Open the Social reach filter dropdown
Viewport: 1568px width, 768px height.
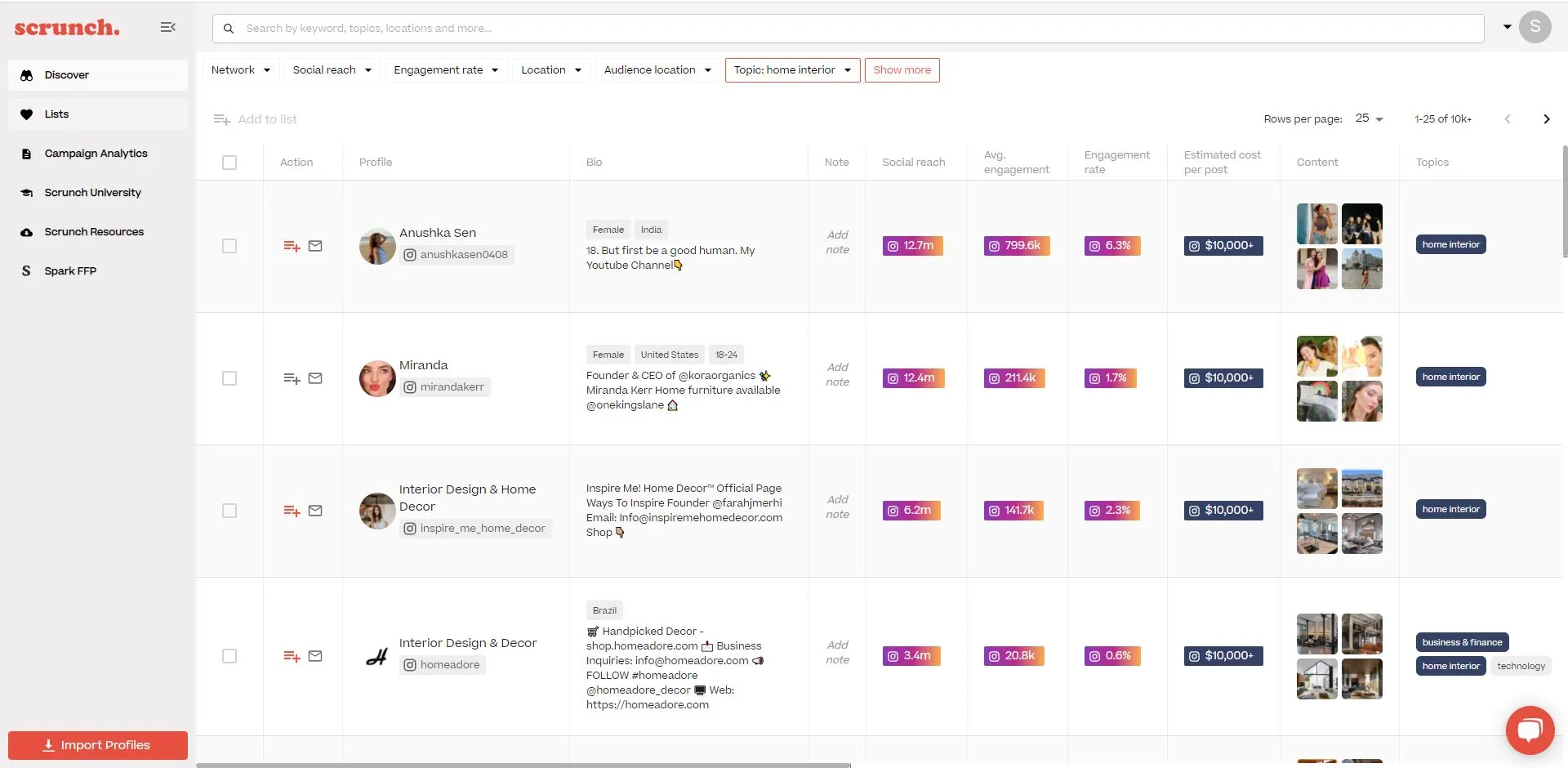pos(332,70)
